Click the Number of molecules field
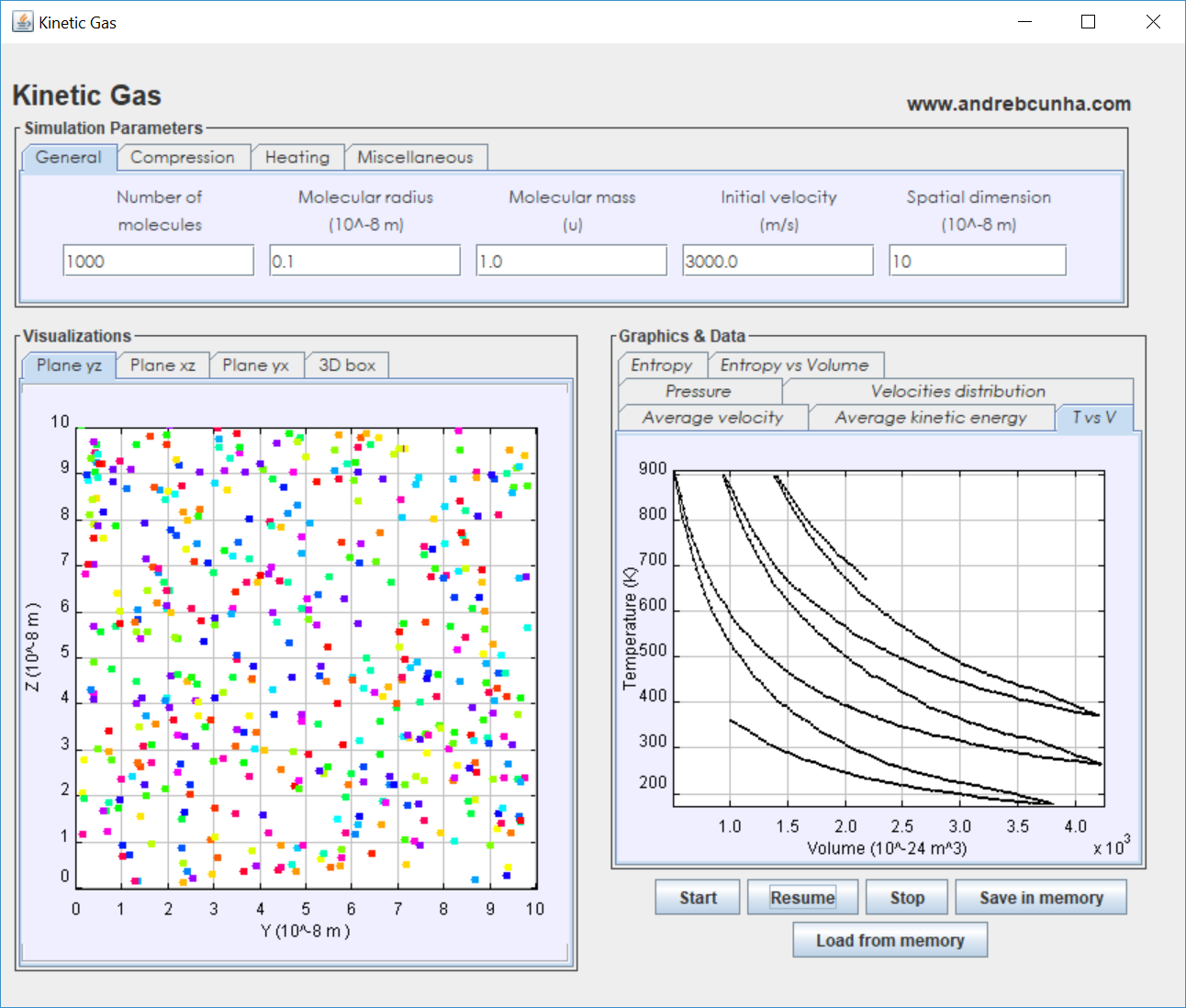 click(159, 261)
